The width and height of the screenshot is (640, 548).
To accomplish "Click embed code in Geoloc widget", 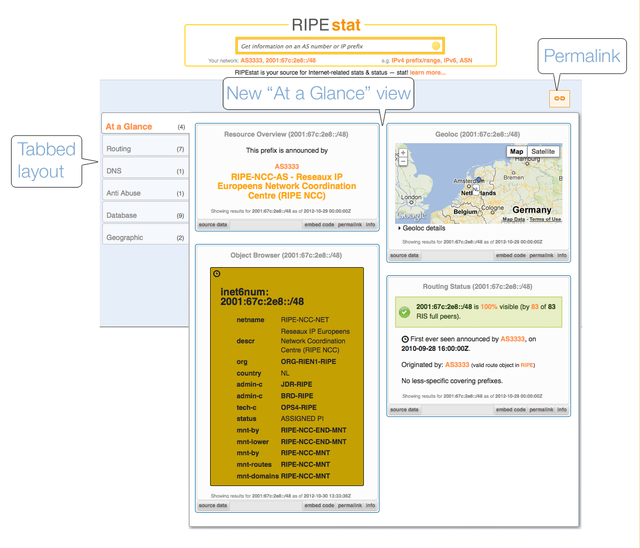I will pyautogui.click(x=511, y=255).
